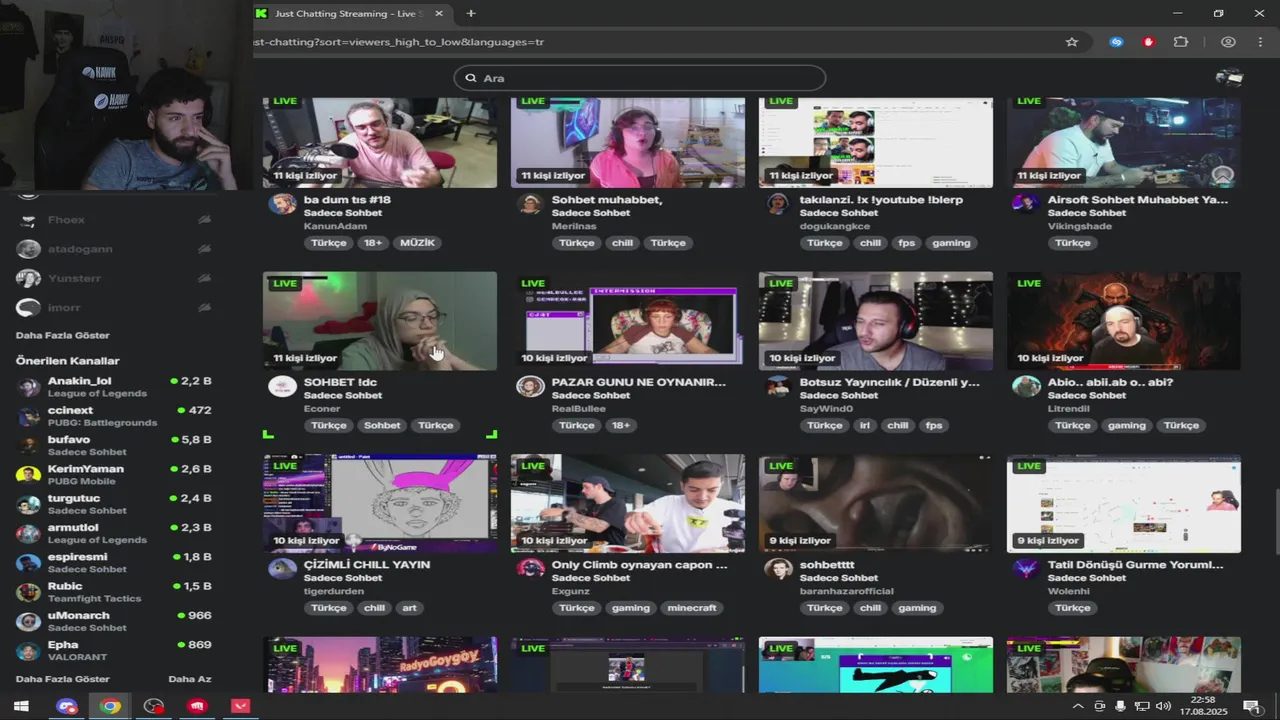
Task: Select the fps tag under dogukangkce
Action: [906, 243]
